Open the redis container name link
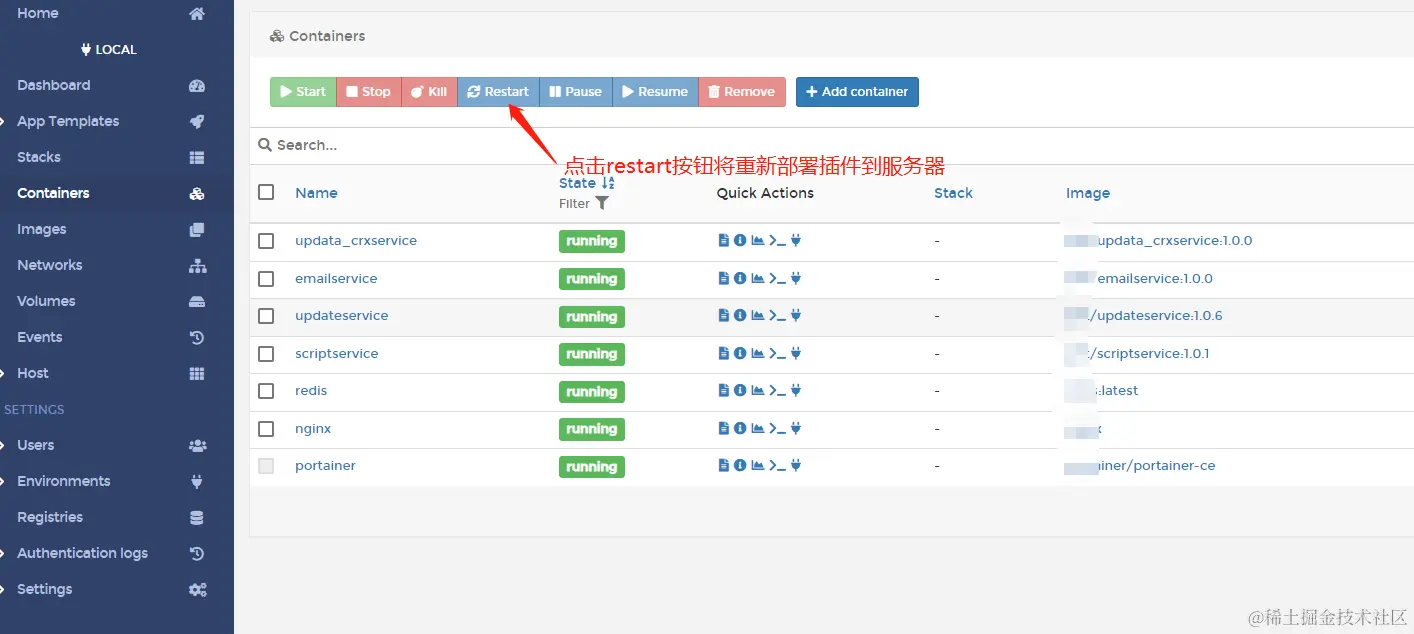 pos(311,390)
